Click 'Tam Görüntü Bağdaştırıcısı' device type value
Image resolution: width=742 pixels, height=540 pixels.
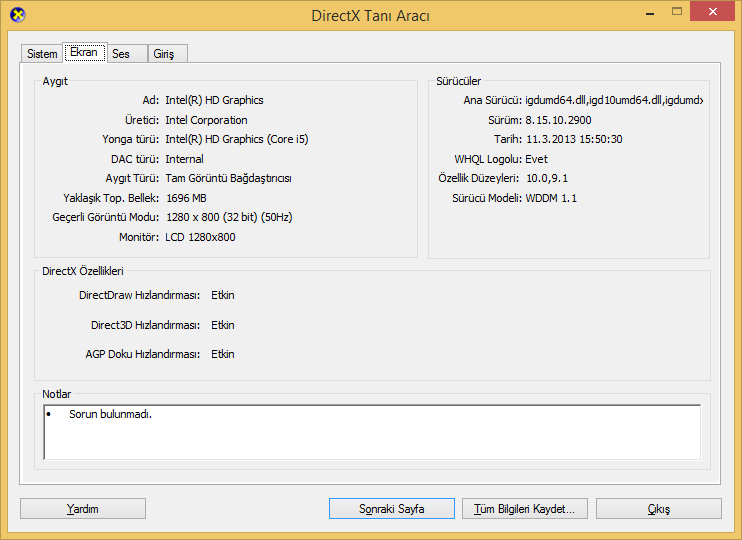(x=228, y=178)
